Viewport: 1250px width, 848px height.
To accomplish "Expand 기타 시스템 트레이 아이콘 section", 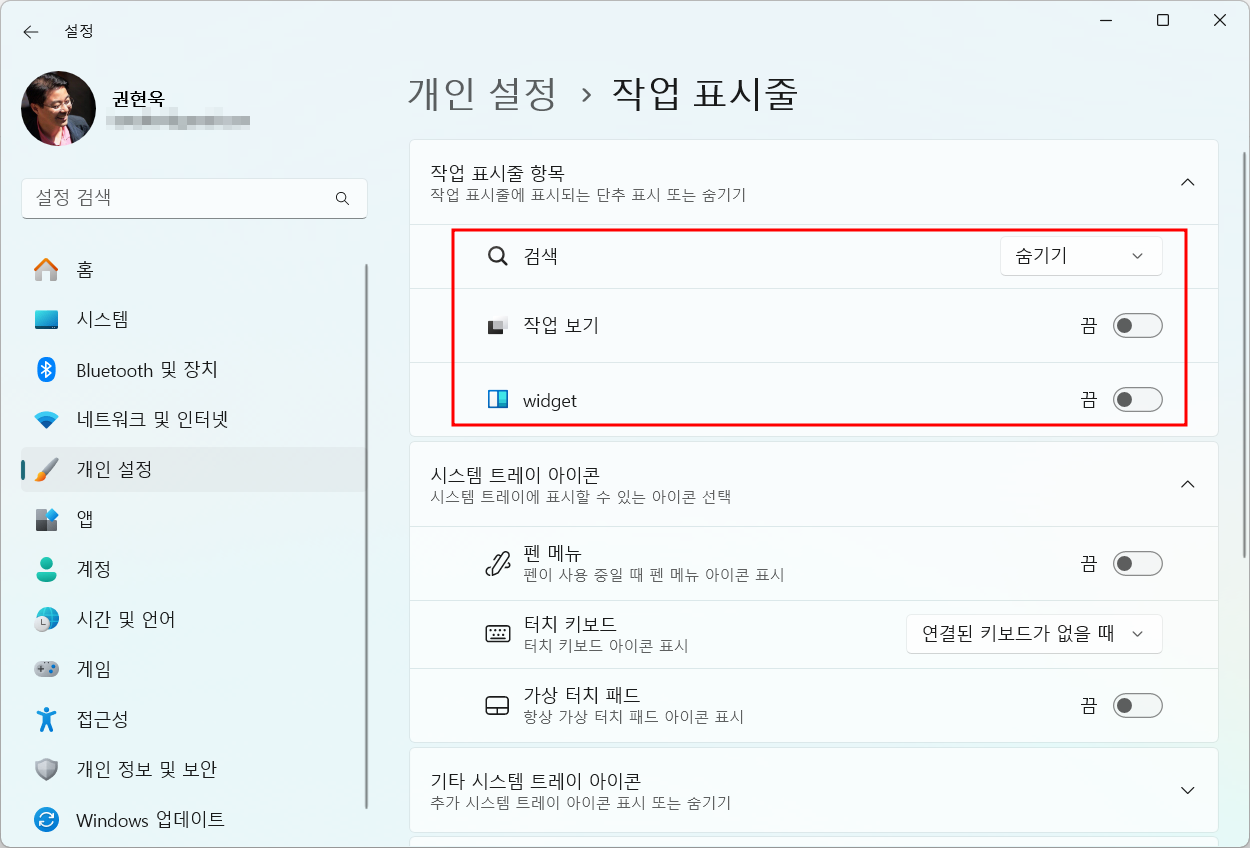I will [x=1187, y=790].
